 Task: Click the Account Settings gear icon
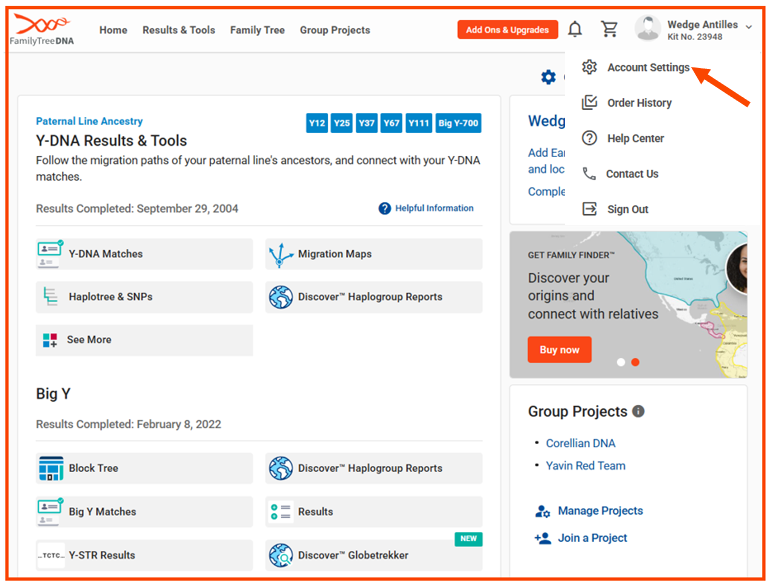(589, 67)
